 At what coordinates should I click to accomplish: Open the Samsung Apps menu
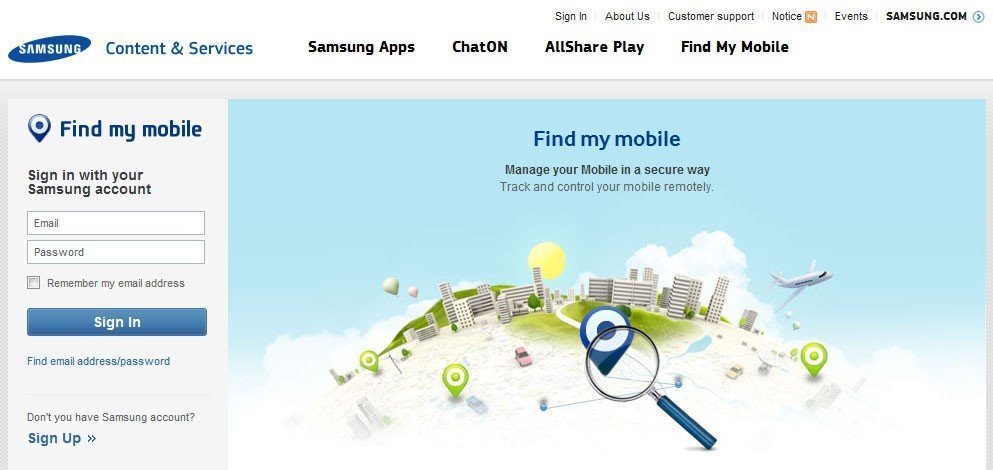(x=361, y=48)
